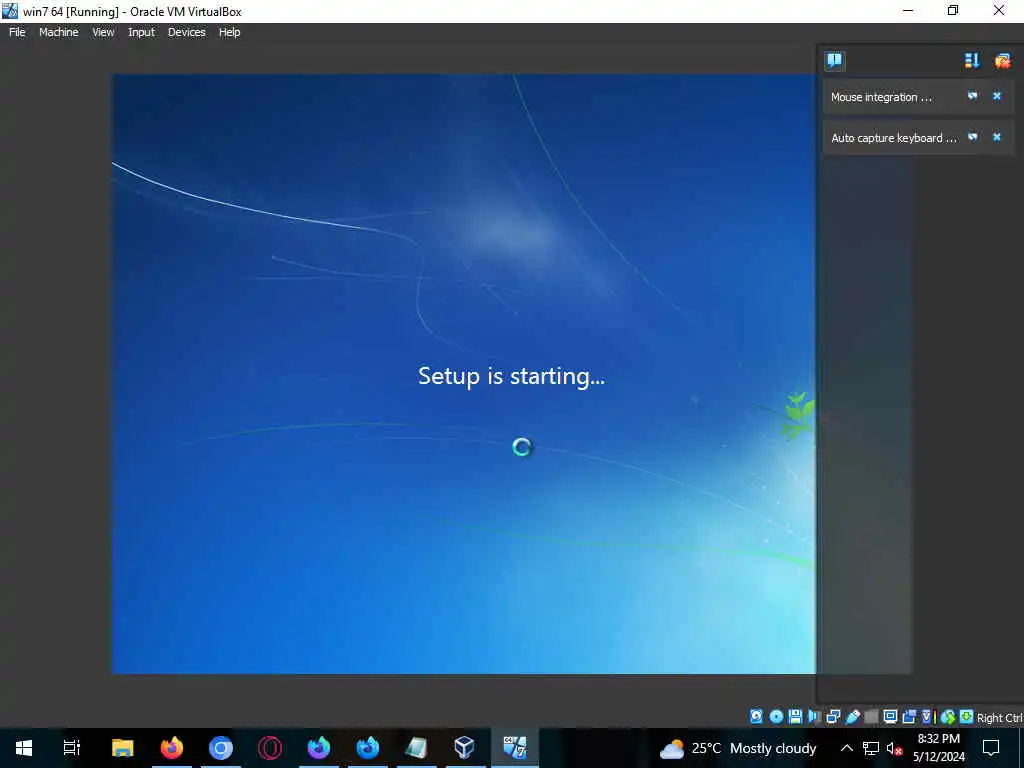Select the win7 64 VM taskbar icon
This screenshot has width=1024, height=768.
(515, 748)
